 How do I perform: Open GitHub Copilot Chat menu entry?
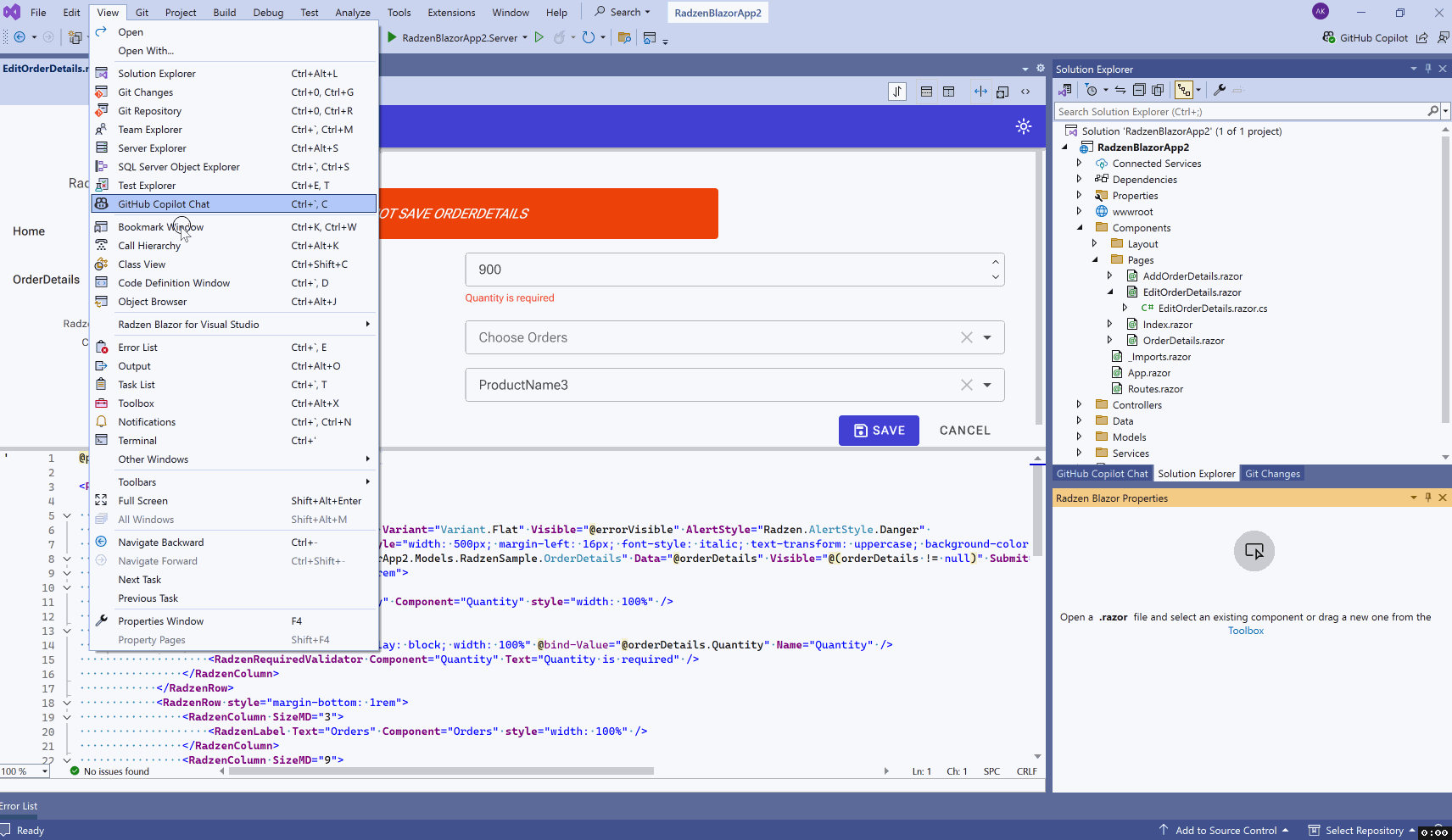point(233,204)
